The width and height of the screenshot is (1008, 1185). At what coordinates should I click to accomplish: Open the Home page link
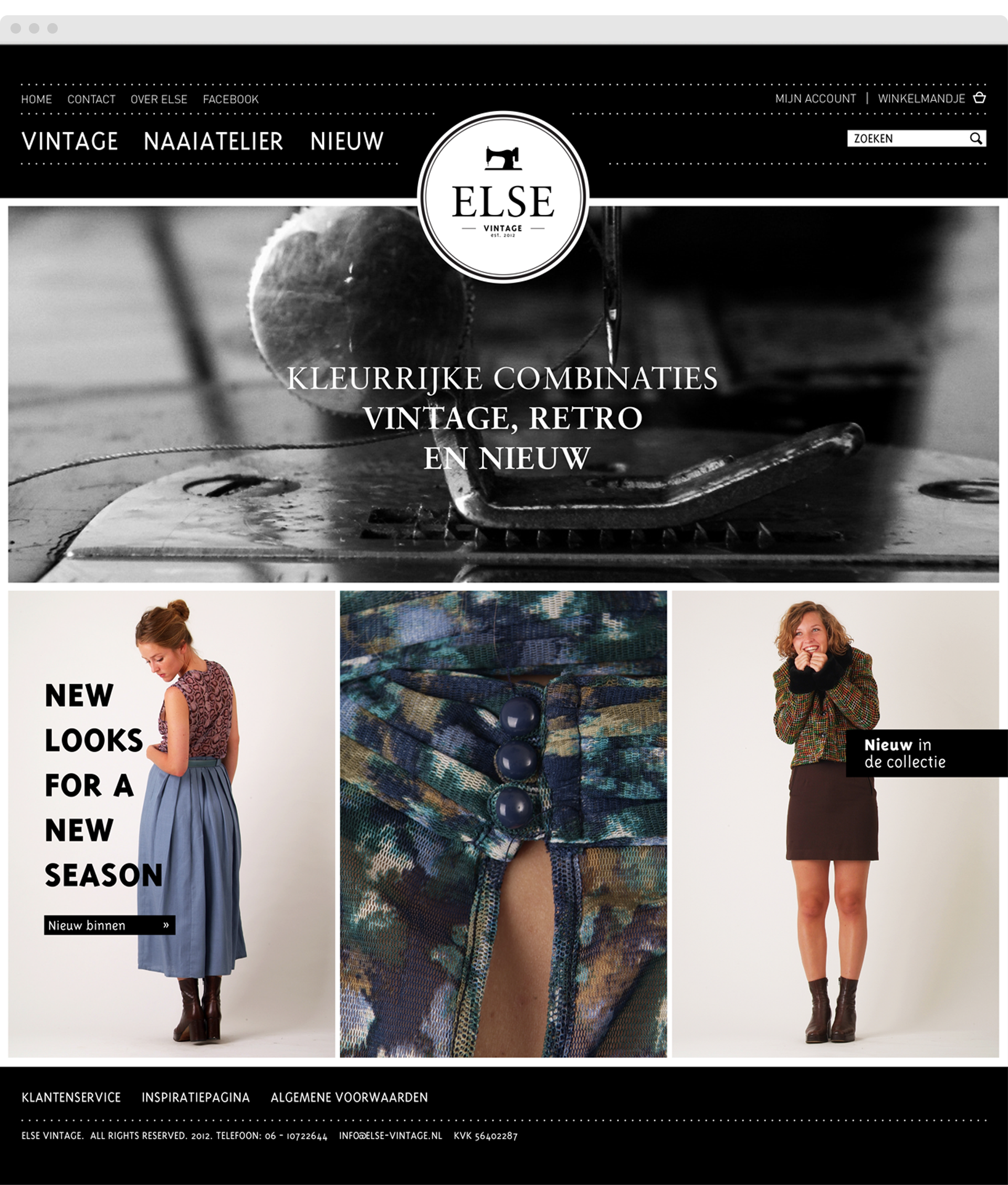point(37,99)
